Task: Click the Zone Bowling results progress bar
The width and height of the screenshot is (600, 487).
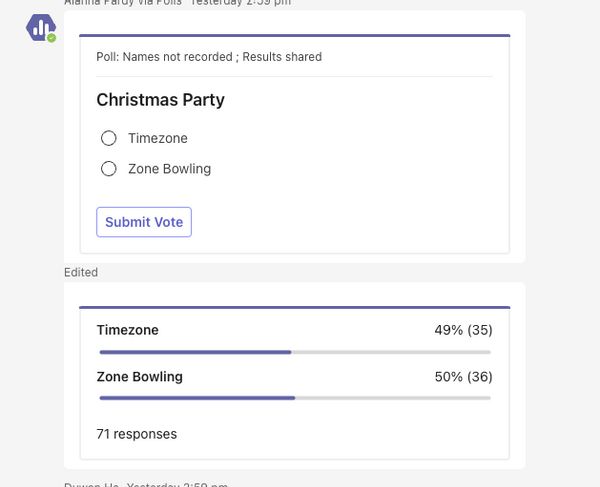Action: [x=295, y=398]
